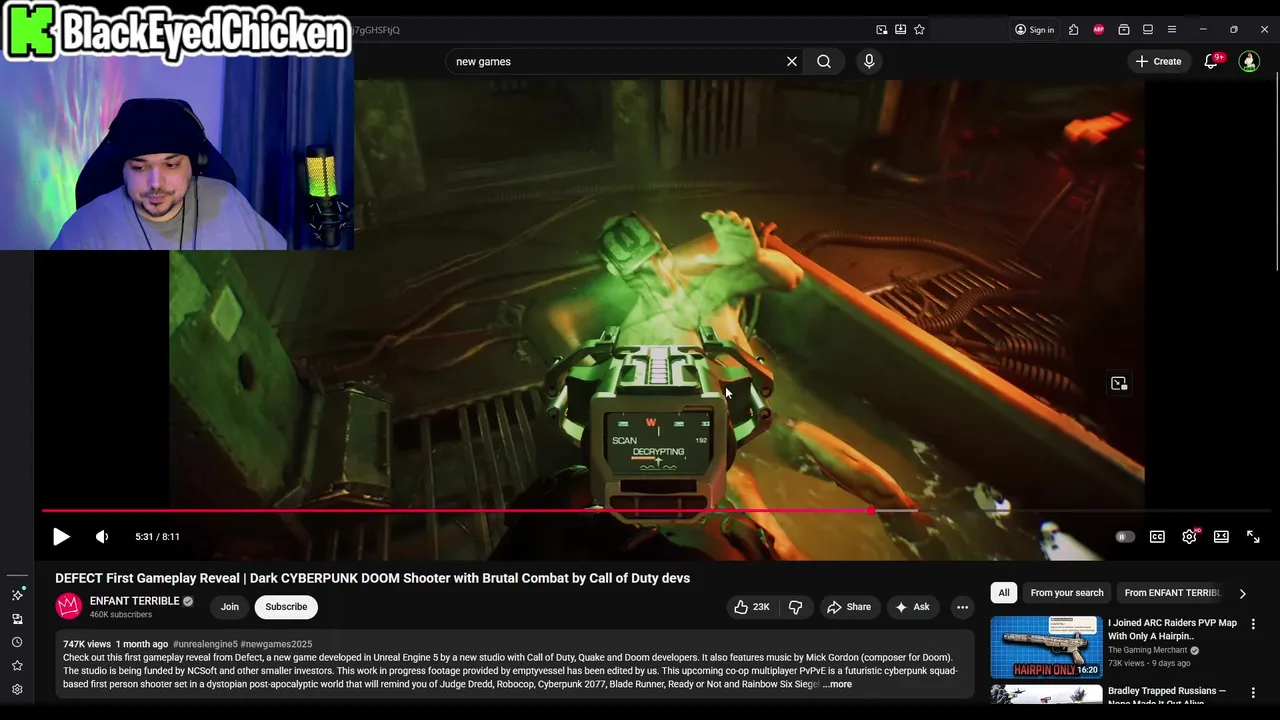Click the '747K views' description text
Image resolution: width=1280 pixels, height=720 pixels.
87,644
